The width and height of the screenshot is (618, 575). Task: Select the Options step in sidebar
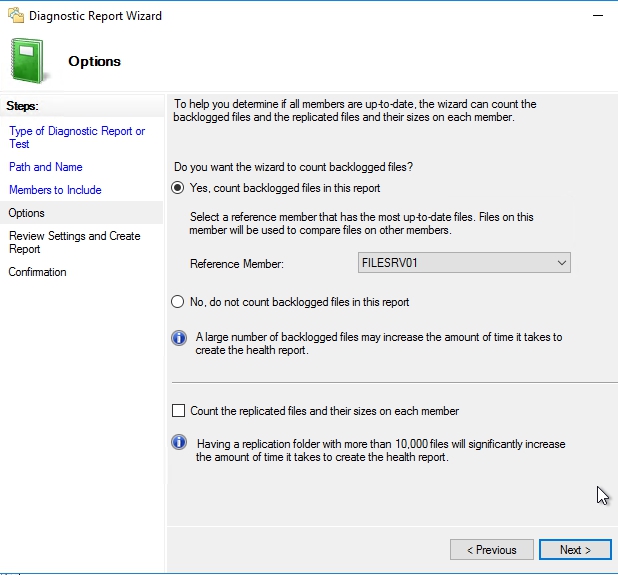tap(27, 213)
